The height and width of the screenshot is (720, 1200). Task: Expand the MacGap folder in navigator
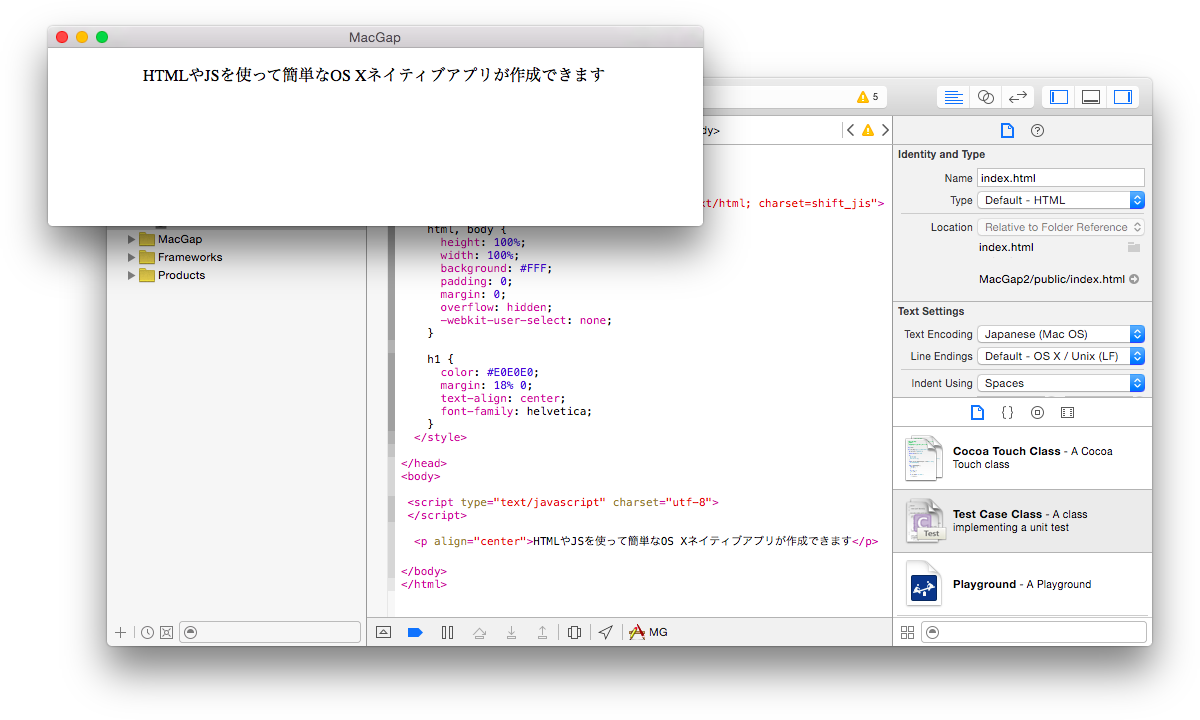(131, 239)
